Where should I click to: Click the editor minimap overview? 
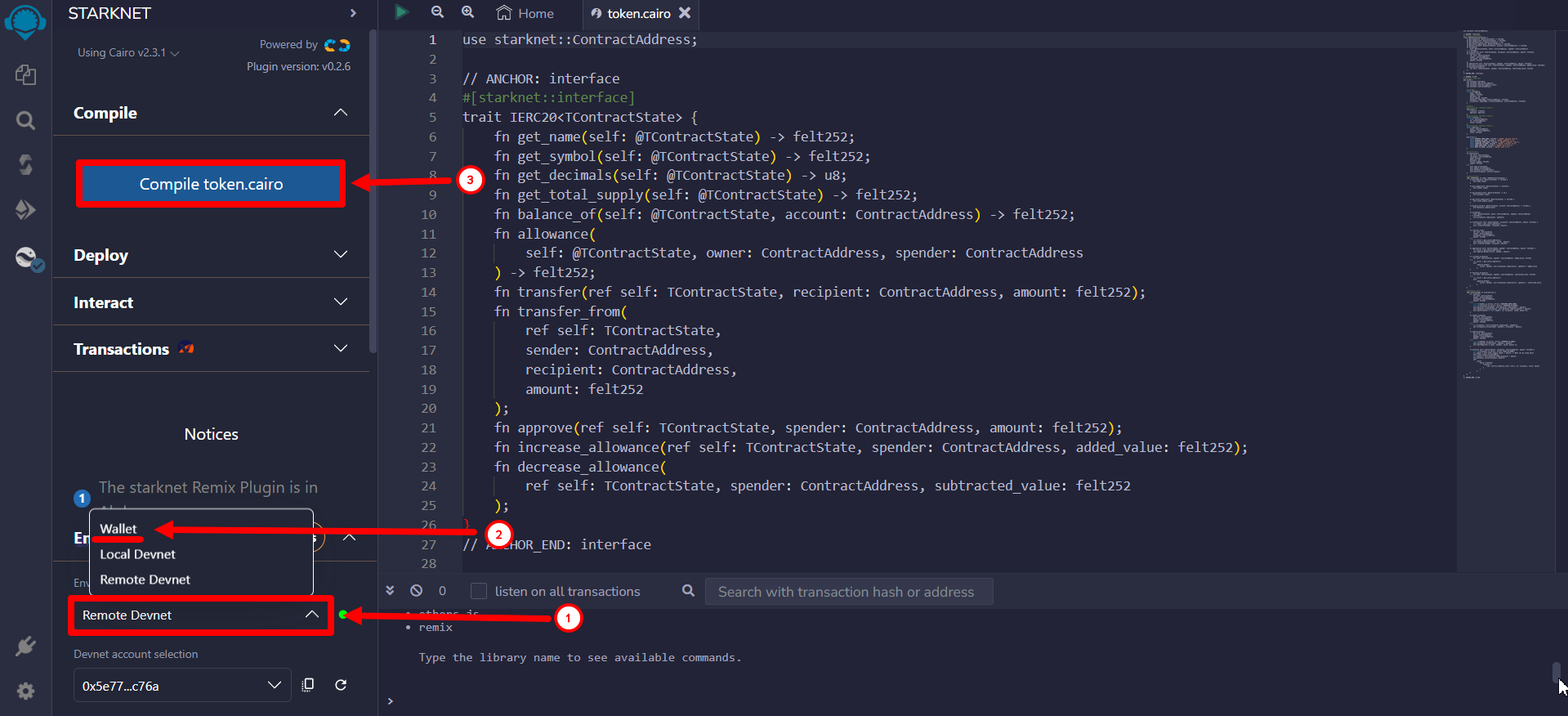pos(1503,204)
